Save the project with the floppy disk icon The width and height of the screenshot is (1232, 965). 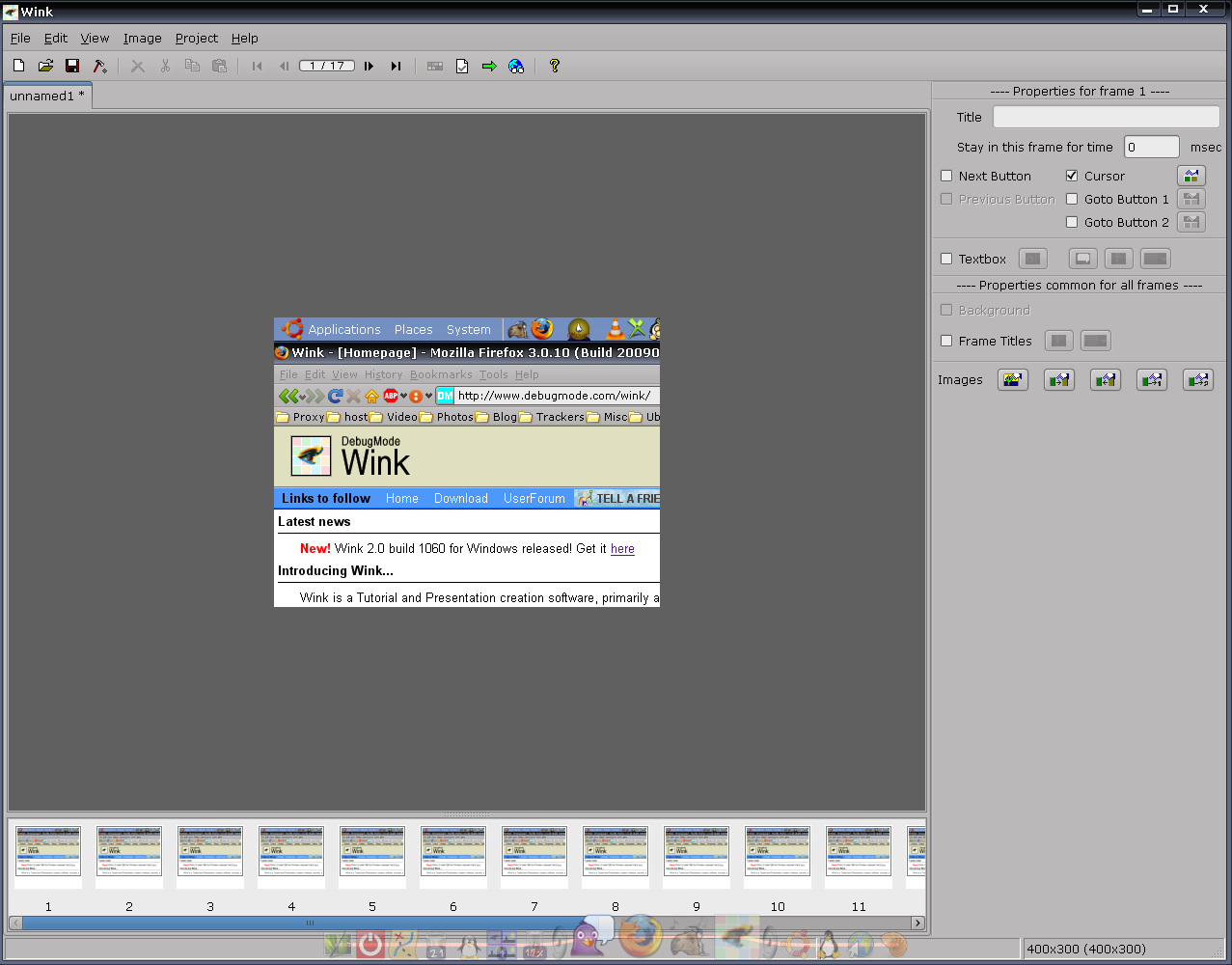coord(72,66)
